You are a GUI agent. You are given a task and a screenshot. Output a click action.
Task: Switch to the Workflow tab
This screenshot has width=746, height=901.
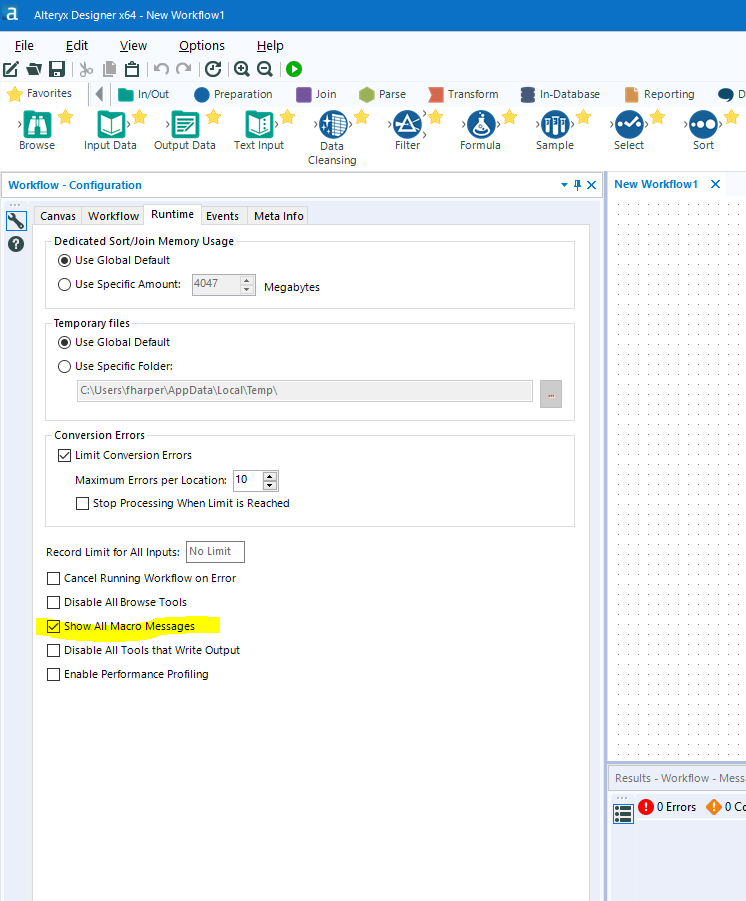pos(113,216)
